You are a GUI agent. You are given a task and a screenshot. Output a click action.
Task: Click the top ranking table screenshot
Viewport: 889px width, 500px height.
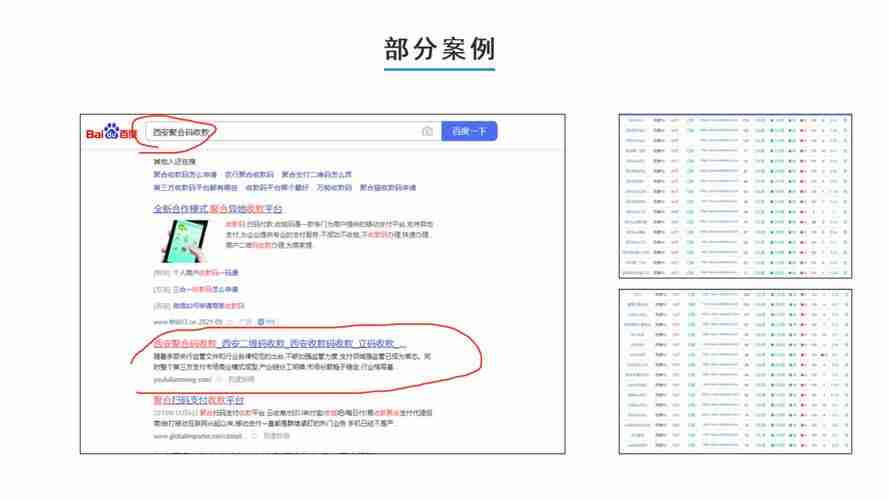735,196
